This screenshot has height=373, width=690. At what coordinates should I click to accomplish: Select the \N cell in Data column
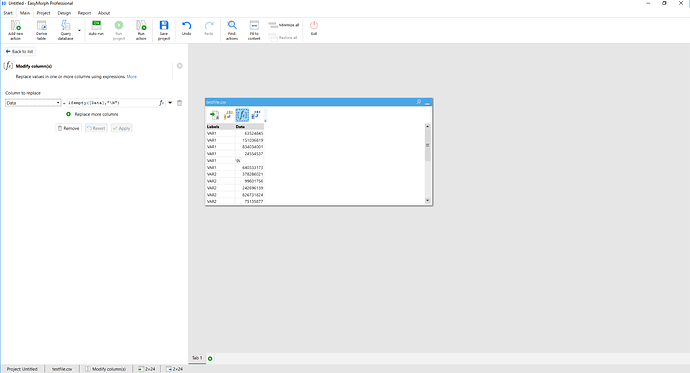[249, 161]
